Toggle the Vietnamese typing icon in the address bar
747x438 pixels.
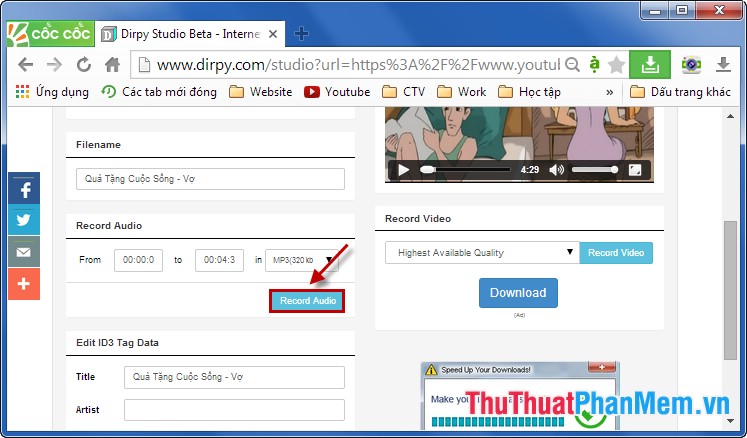[x=594, y=64]
